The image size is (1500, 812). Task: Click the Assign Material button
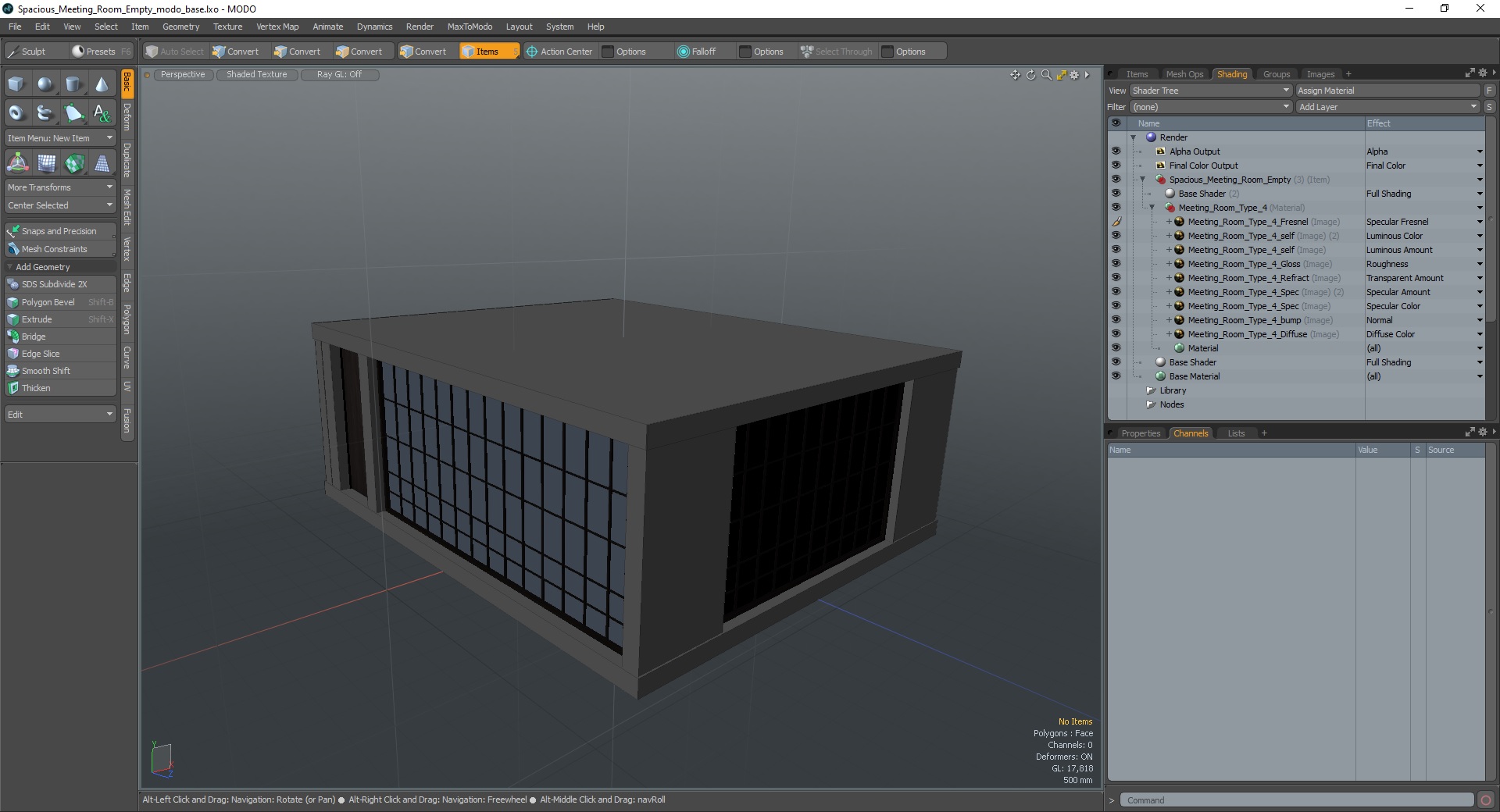coord(1388,91)
